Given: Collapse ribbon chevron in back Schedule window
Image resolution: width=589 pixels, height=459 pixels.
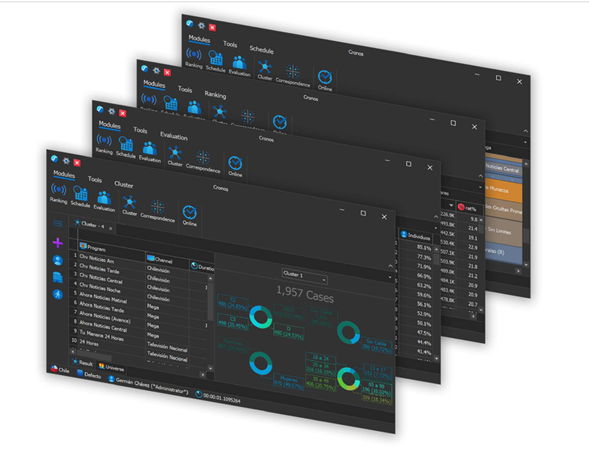Looking at the screenshot, I should pyautogui.click(x=526, y=131).
